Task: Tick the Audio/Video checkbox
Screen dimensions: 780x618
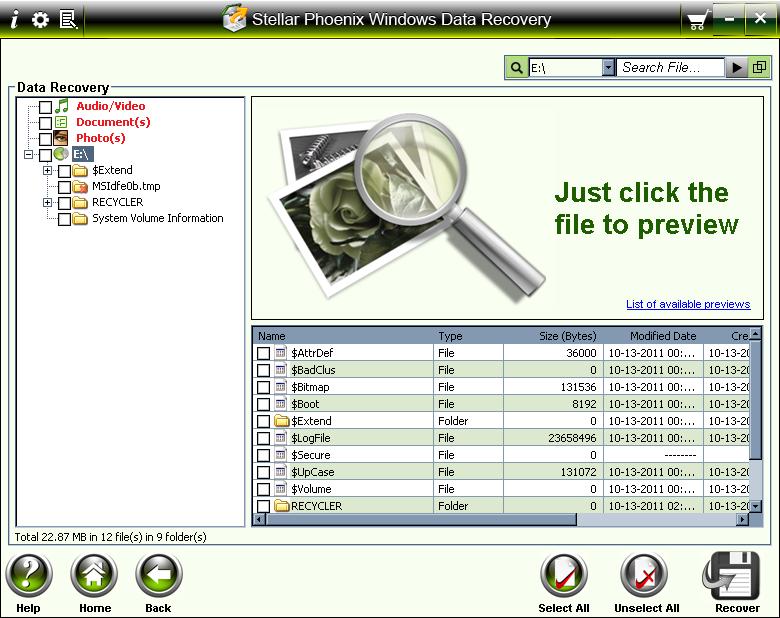Action: pos(45,107)
